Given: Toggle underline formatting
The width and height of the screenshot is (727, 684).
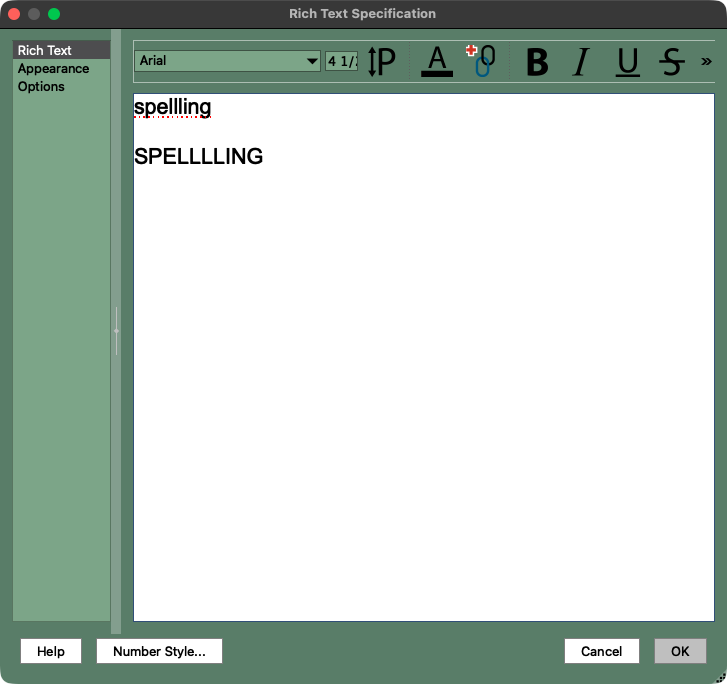Looking at the screenshot, I should [627, 62].
